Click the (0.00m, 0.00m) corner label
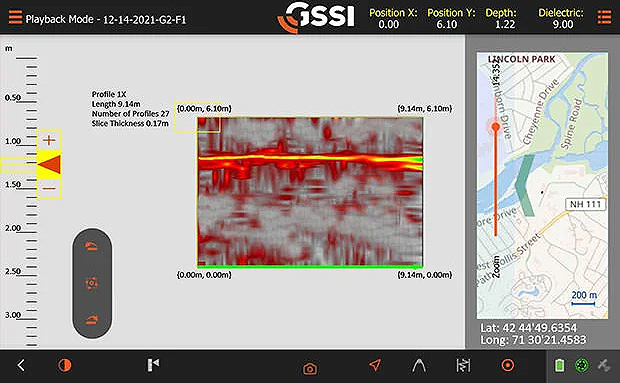620x383 pixels. coord(204,275)
